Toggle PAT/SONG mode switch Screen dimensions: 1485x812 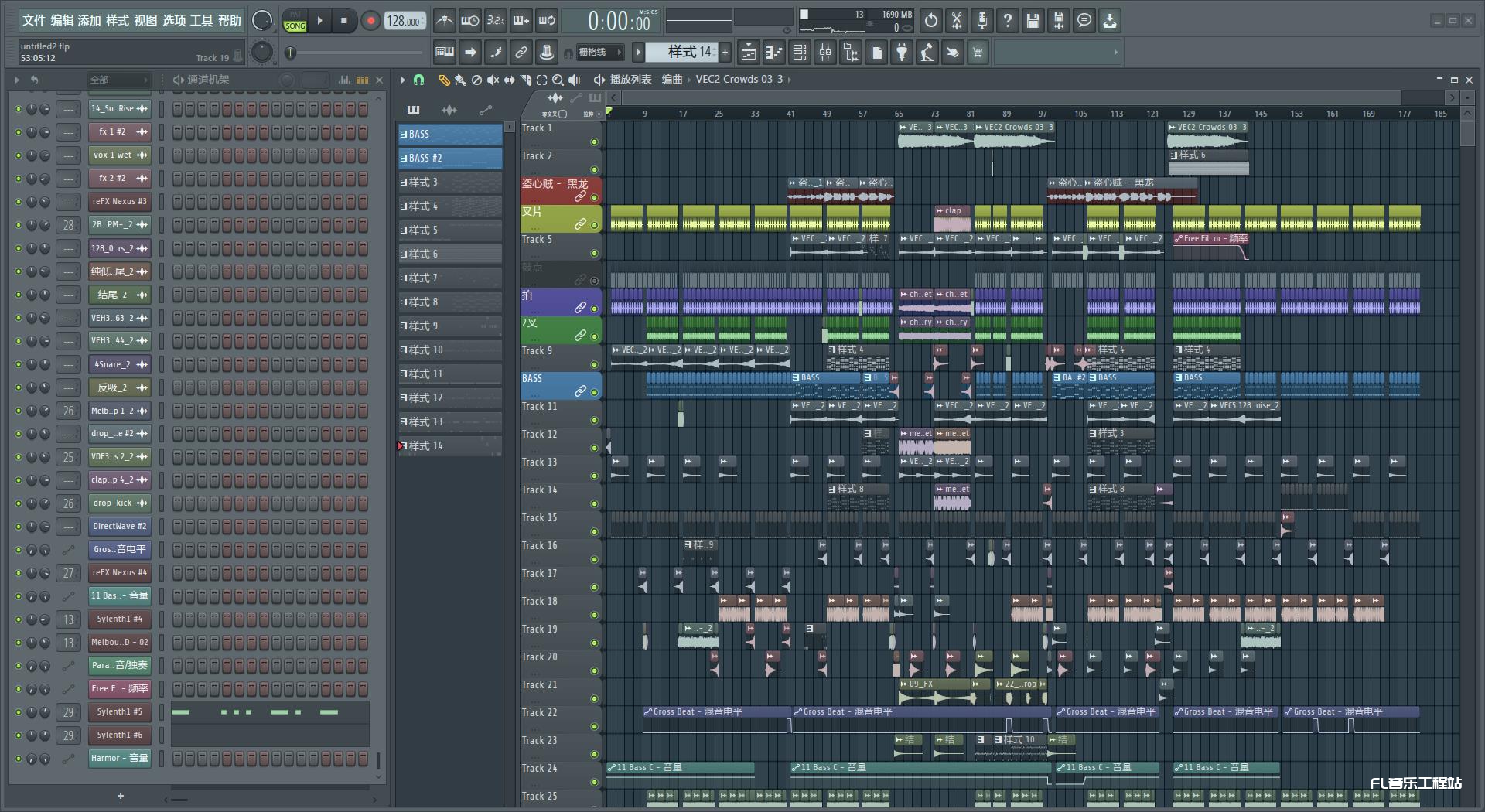295,21
